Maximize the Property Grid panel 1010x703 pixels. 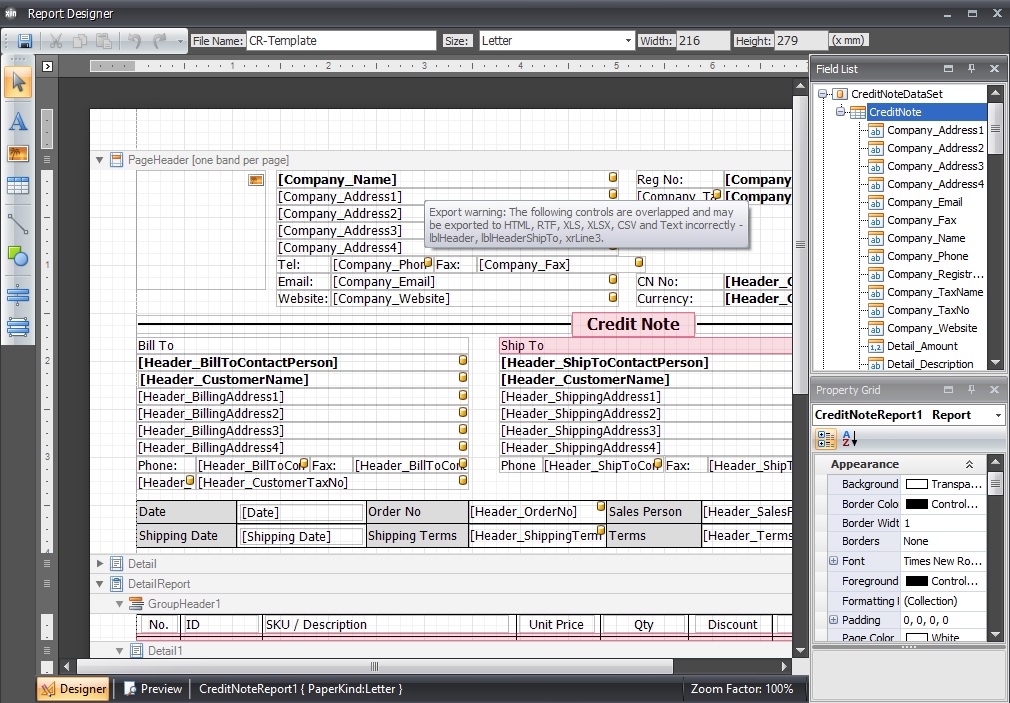pos(948,389)
